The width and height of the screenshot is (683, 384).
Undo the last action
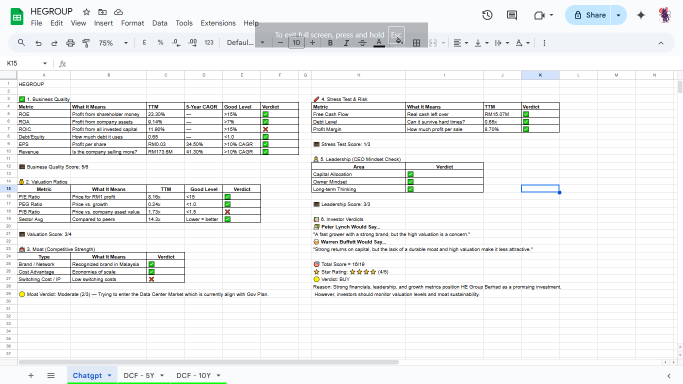tap(38, 43)
